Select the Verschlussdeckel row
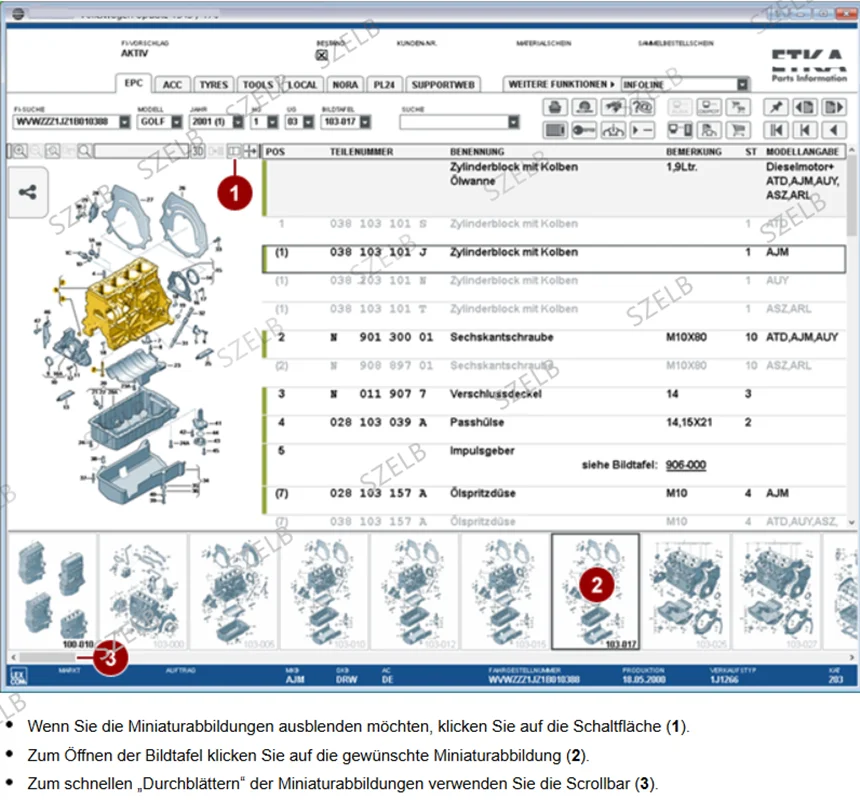 click(554, 401)
